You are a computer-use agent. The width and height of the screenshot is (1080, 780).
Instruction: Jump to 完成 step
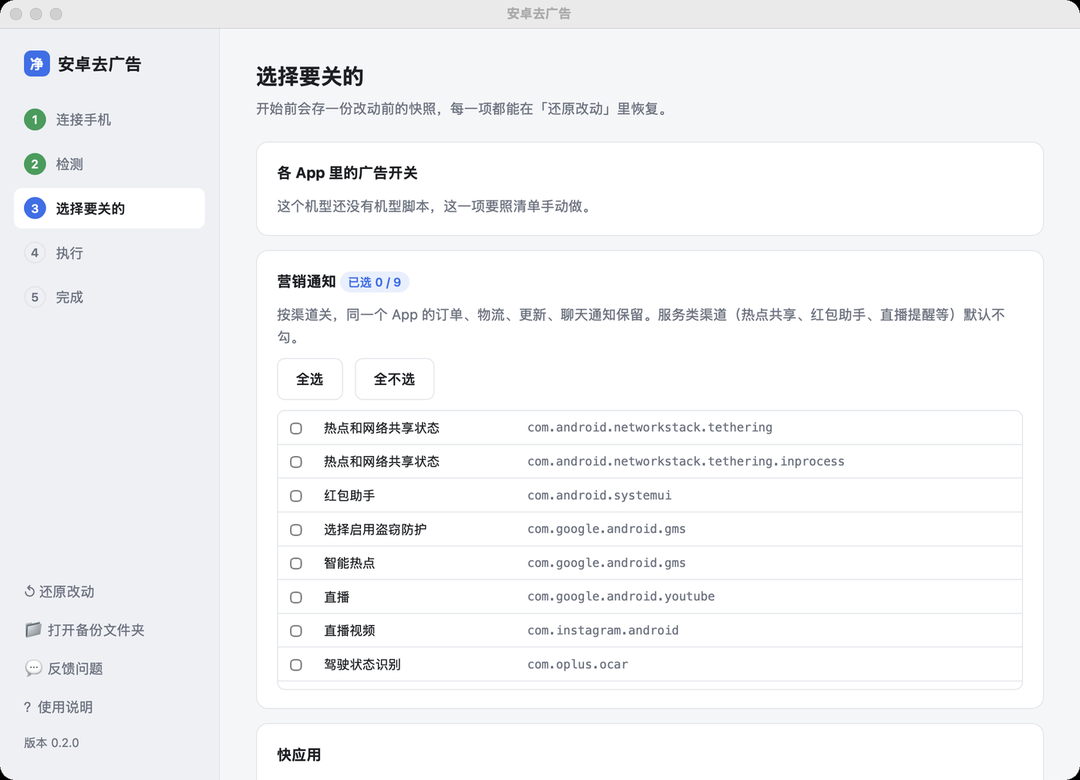point(109,297)
